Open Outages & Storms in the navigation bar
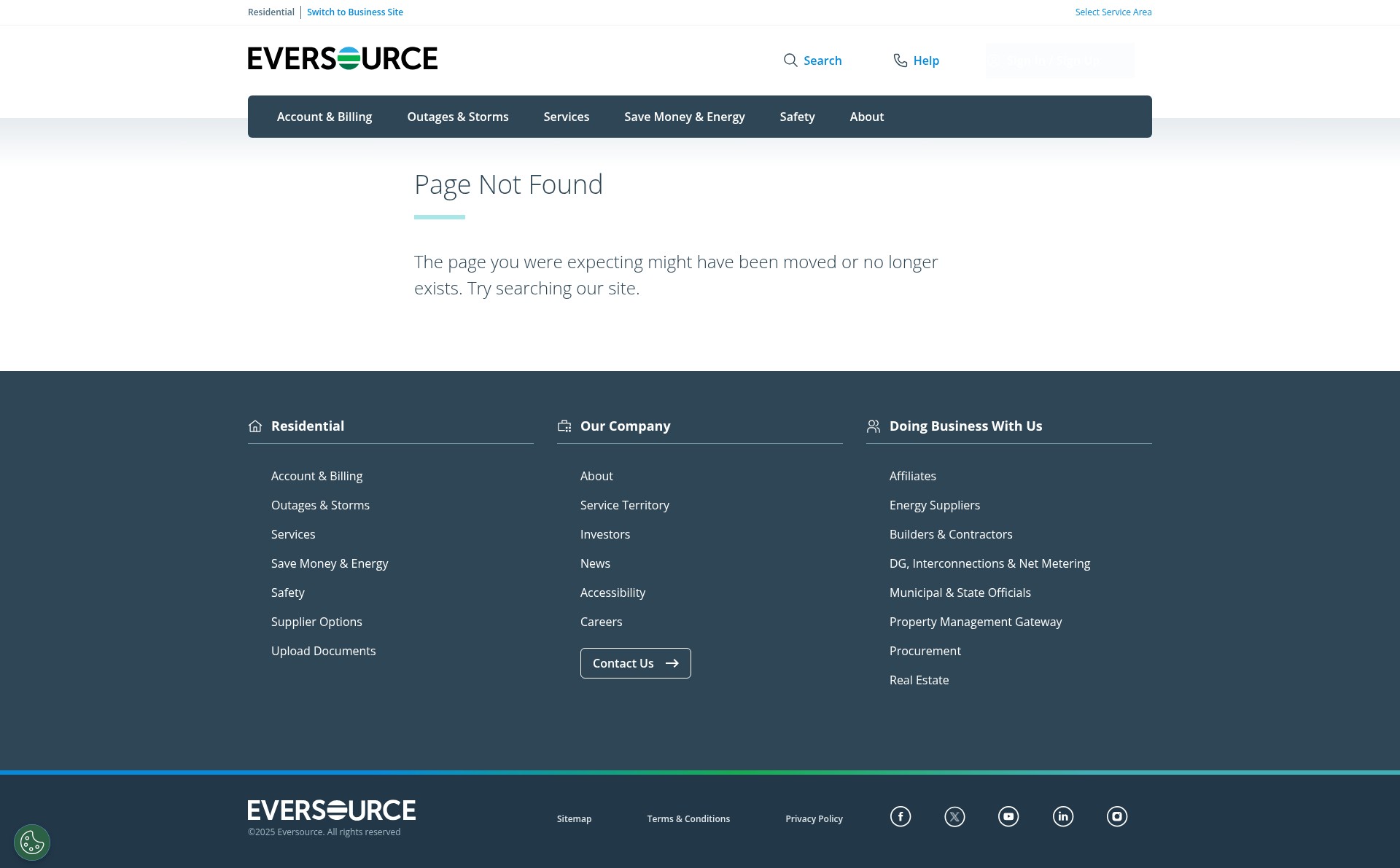 click(458, 117)
